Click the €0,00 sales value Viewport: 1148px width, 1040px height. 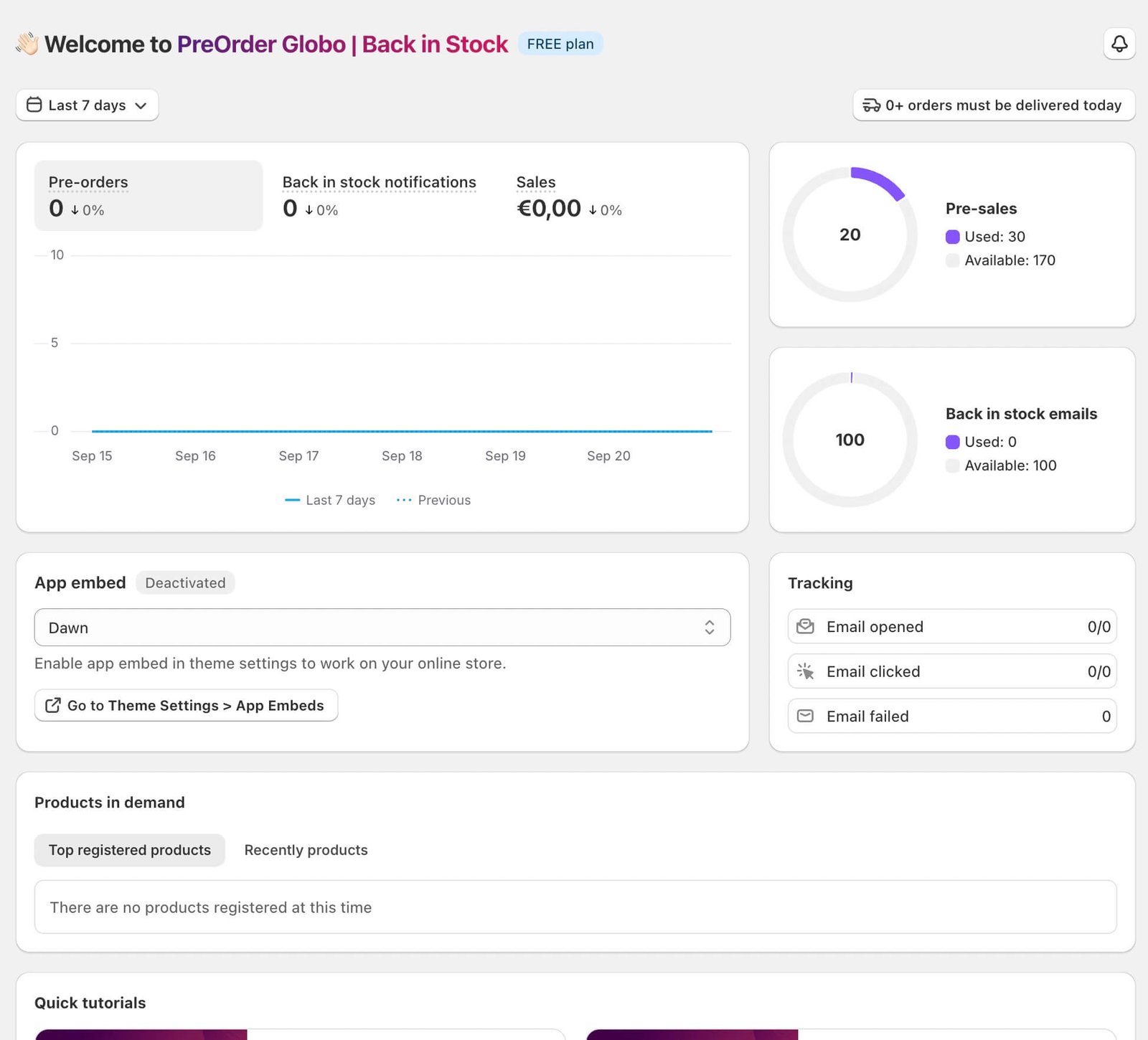[x=549, y=208]
